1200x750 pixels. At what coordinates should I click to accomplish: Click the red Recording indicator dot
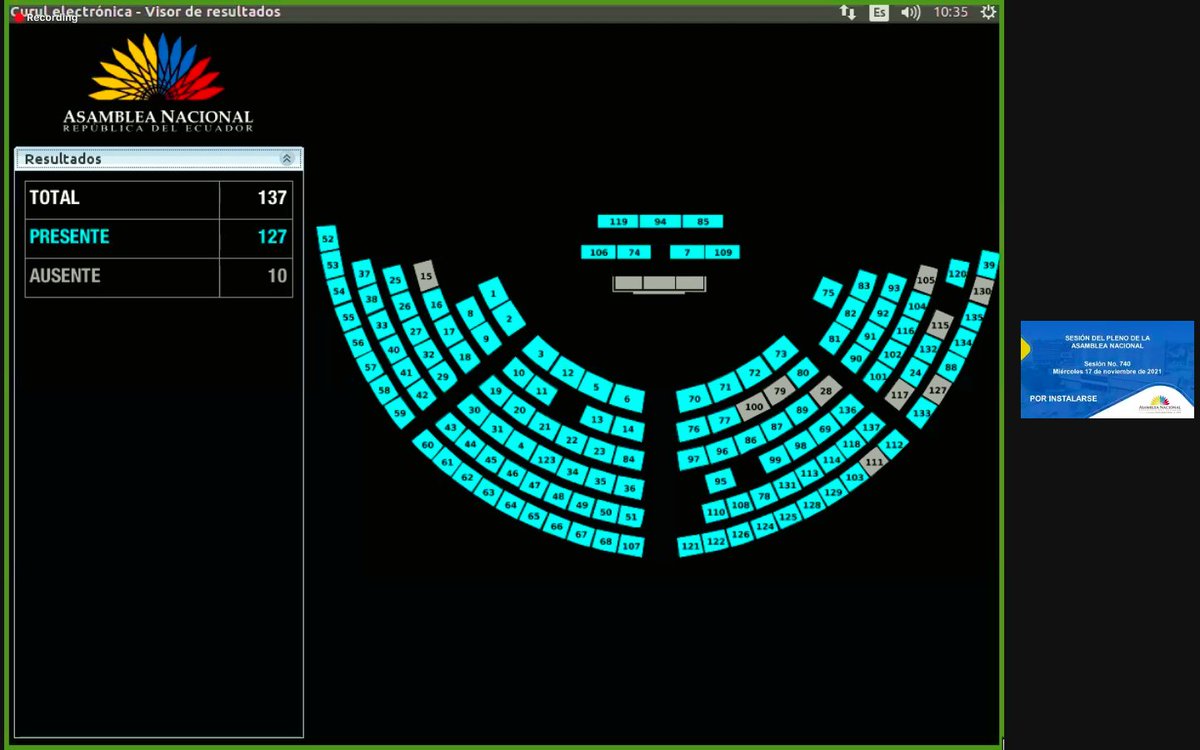coord(19,17)
